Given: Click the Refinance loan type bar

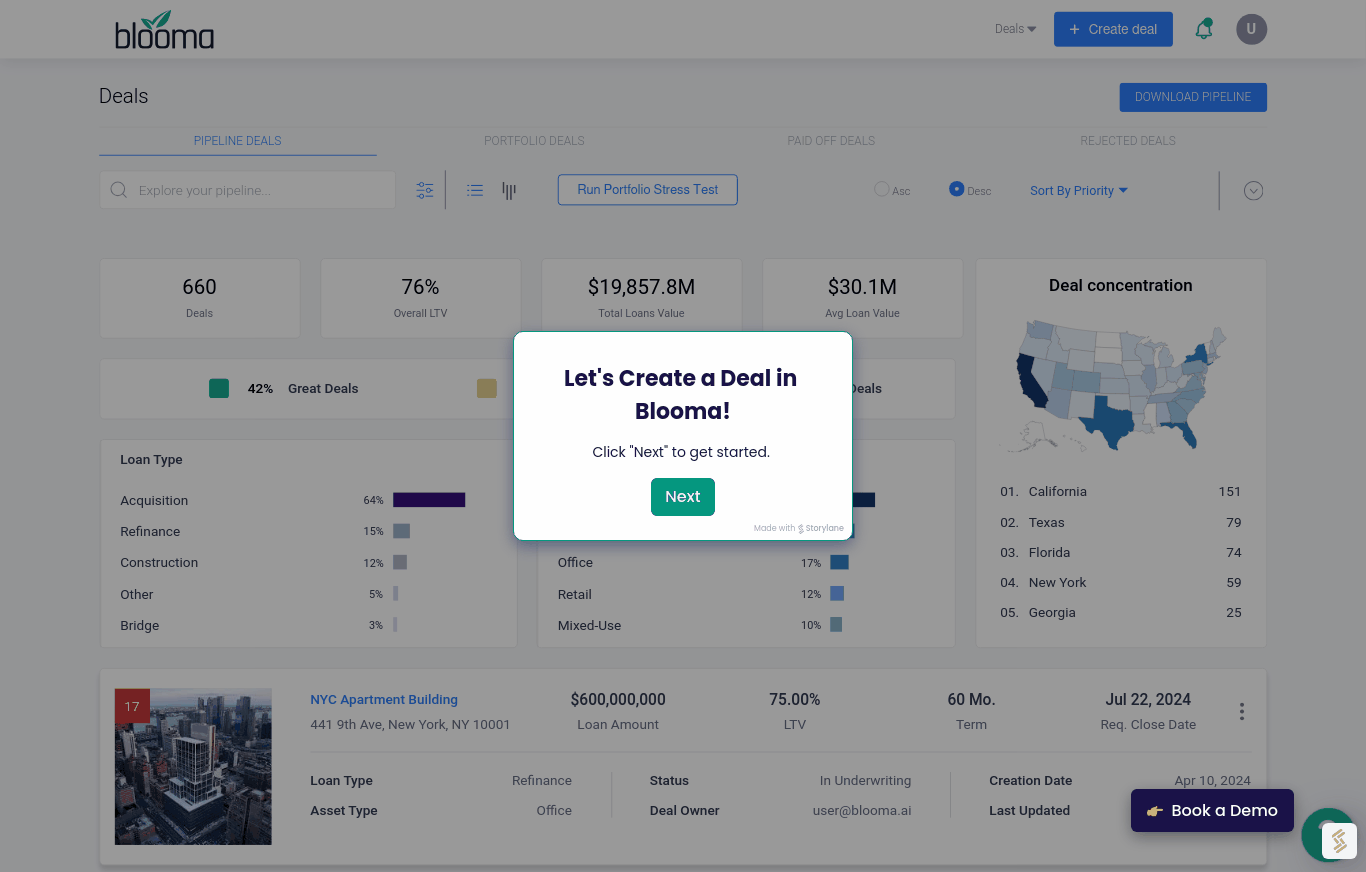Looking at the screenshot, I should pyautogui.click(x=401, y=531).
